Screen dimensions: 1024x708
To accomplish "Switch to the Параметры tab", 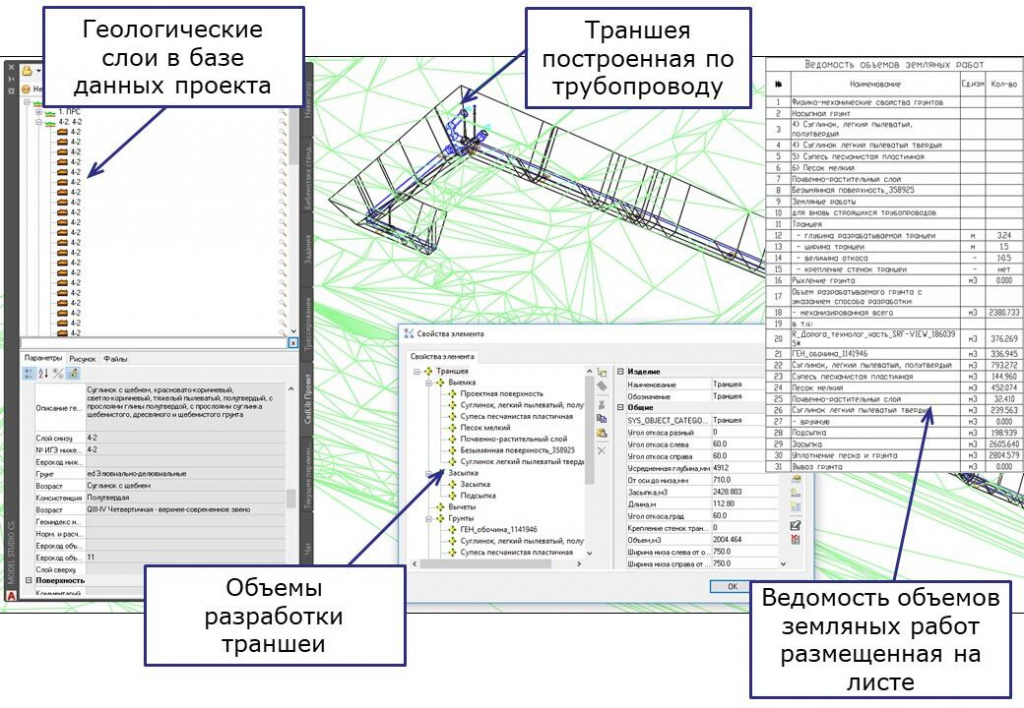I will point(43,358).
